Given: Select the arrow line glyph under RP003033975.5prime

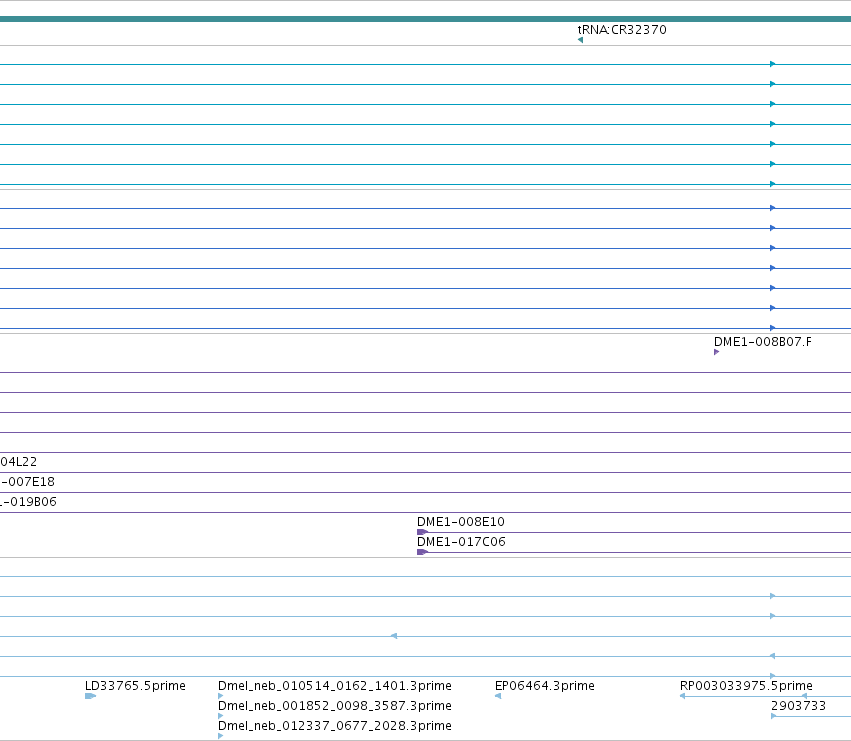Looking at the screenshot, I should 765,696.
